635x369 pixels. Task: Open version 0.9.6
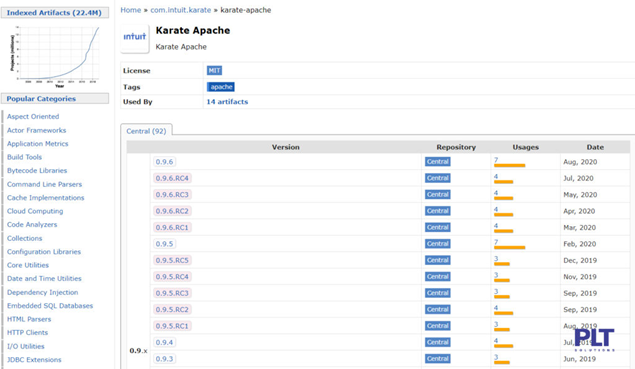[x=164, y=162]
